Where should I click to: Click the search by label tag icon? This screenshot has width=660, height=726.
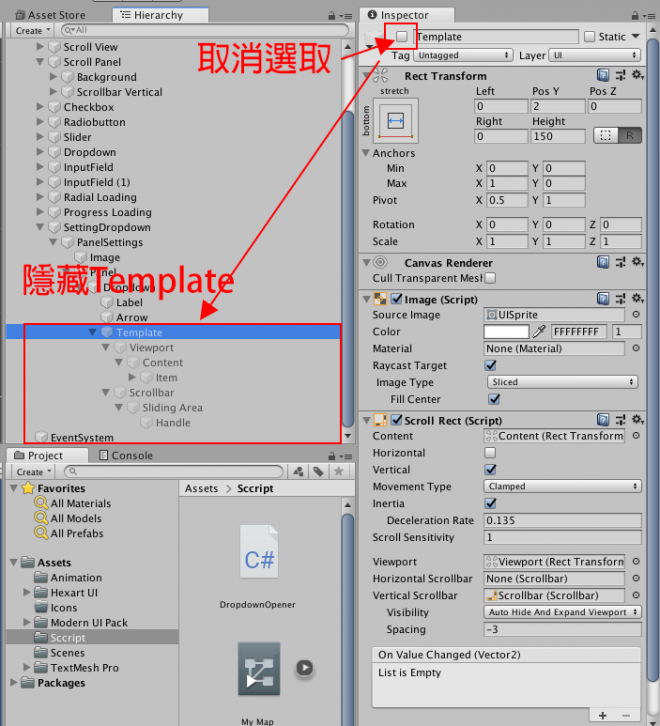click(317, 472)
